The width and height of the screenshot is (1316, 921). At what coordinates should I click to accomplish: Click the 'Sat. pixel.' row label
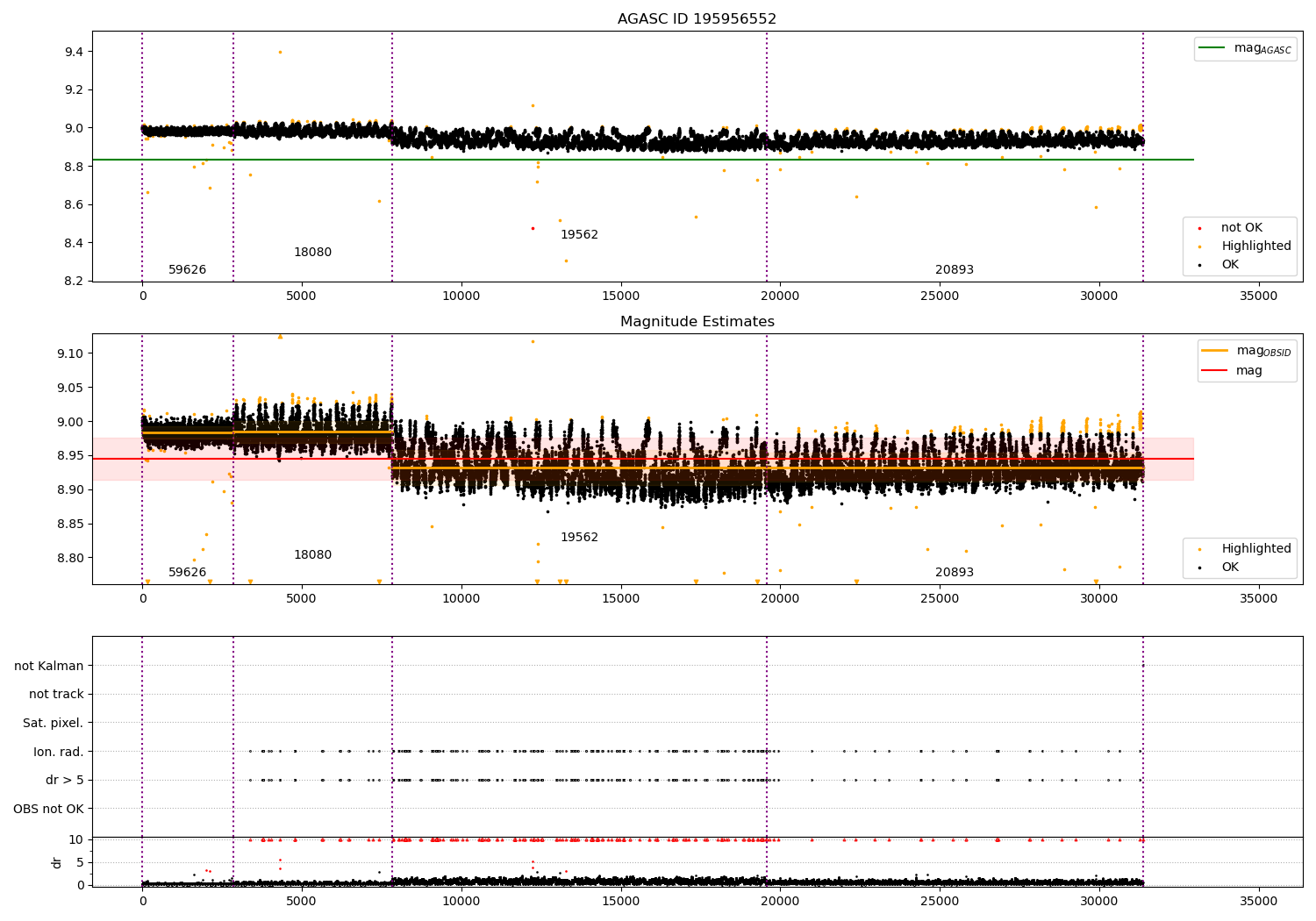(54, 723)
